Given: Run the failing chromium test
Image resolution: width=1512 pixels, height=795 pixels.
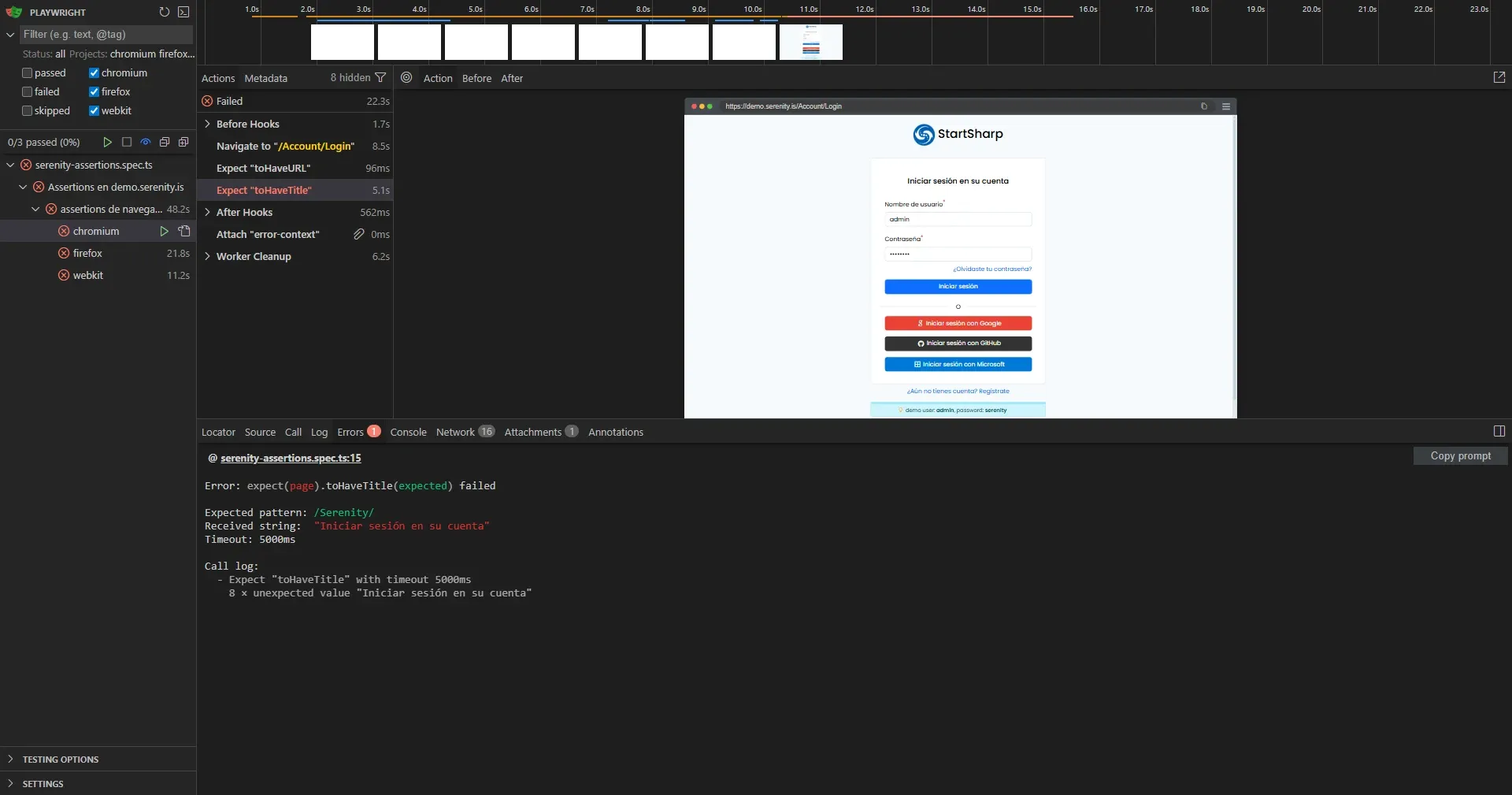Looking at the screenshot, I should click(x=165, y=231).
